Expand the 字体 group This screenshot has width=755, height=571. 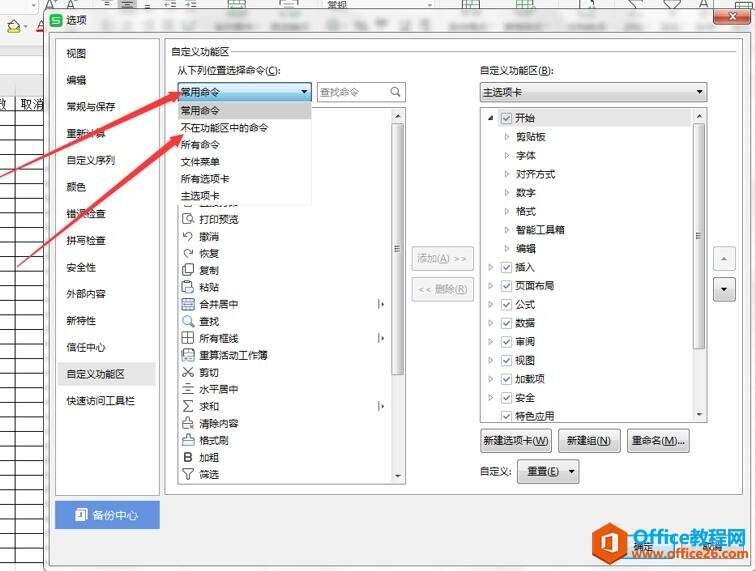(x=507, y=156)
